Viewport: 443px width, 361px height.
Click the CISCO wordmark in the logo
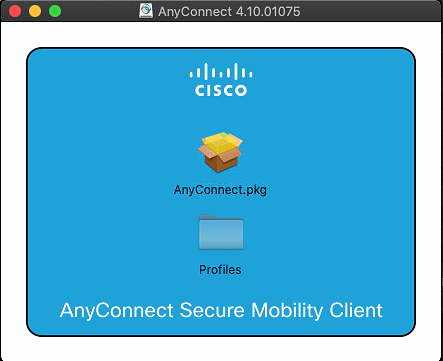[221, 90]
